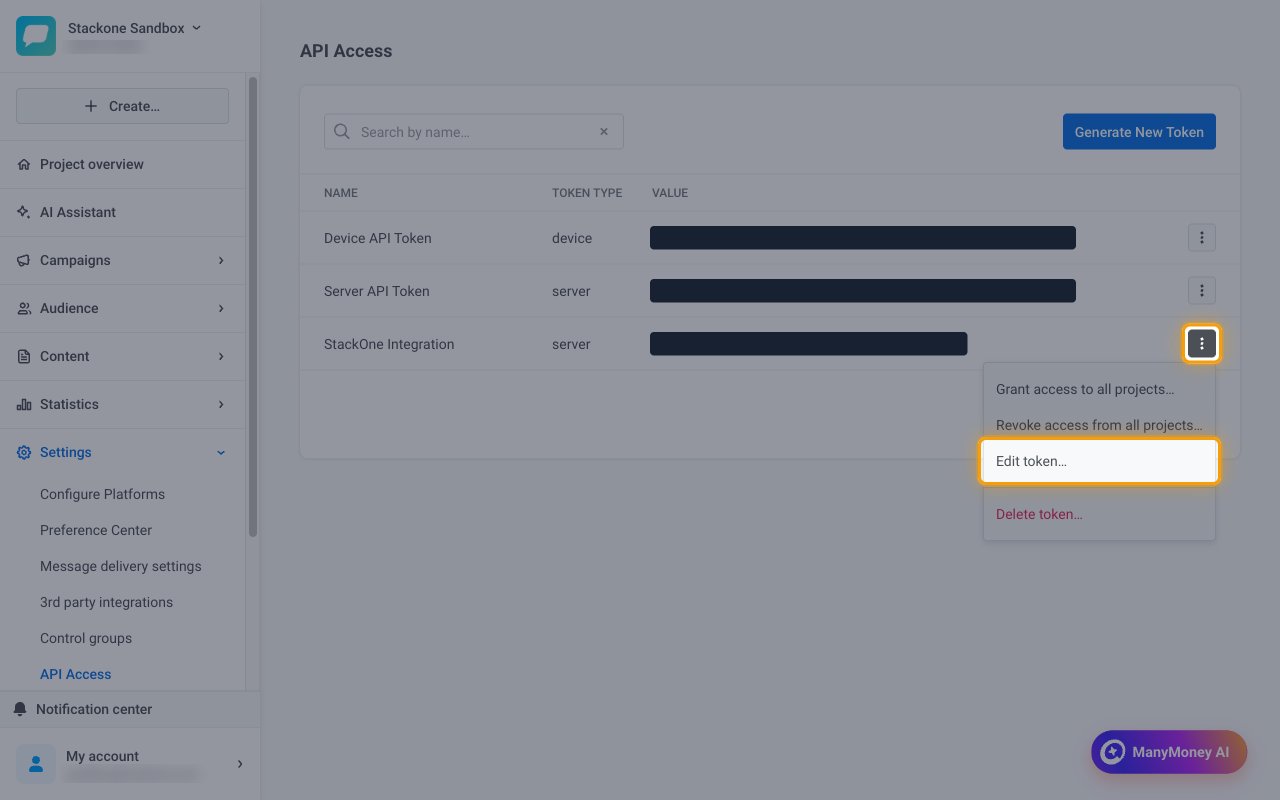This screenshot has width=1280, height=800.
Task: Choose Edit token… from the menu
Action: tap(1099, 462)
